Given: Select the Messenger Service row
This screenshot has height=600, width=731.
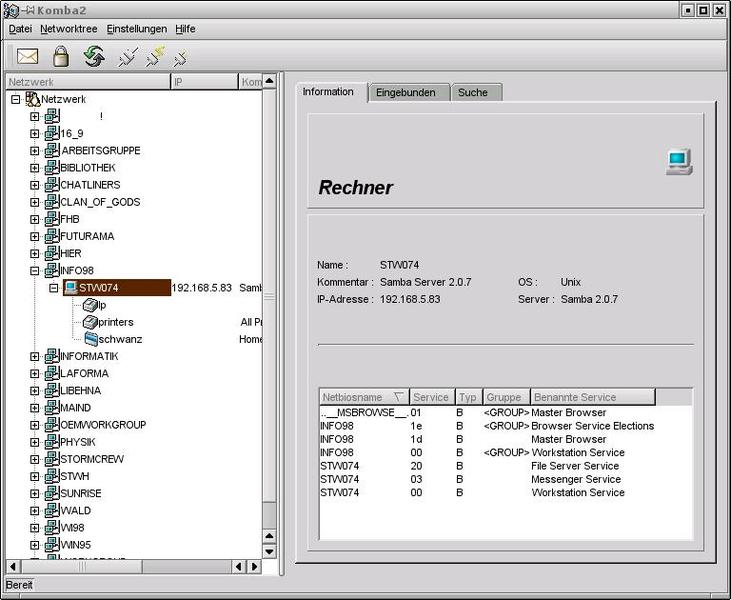Looking at the screenshot, I should 506,479.
